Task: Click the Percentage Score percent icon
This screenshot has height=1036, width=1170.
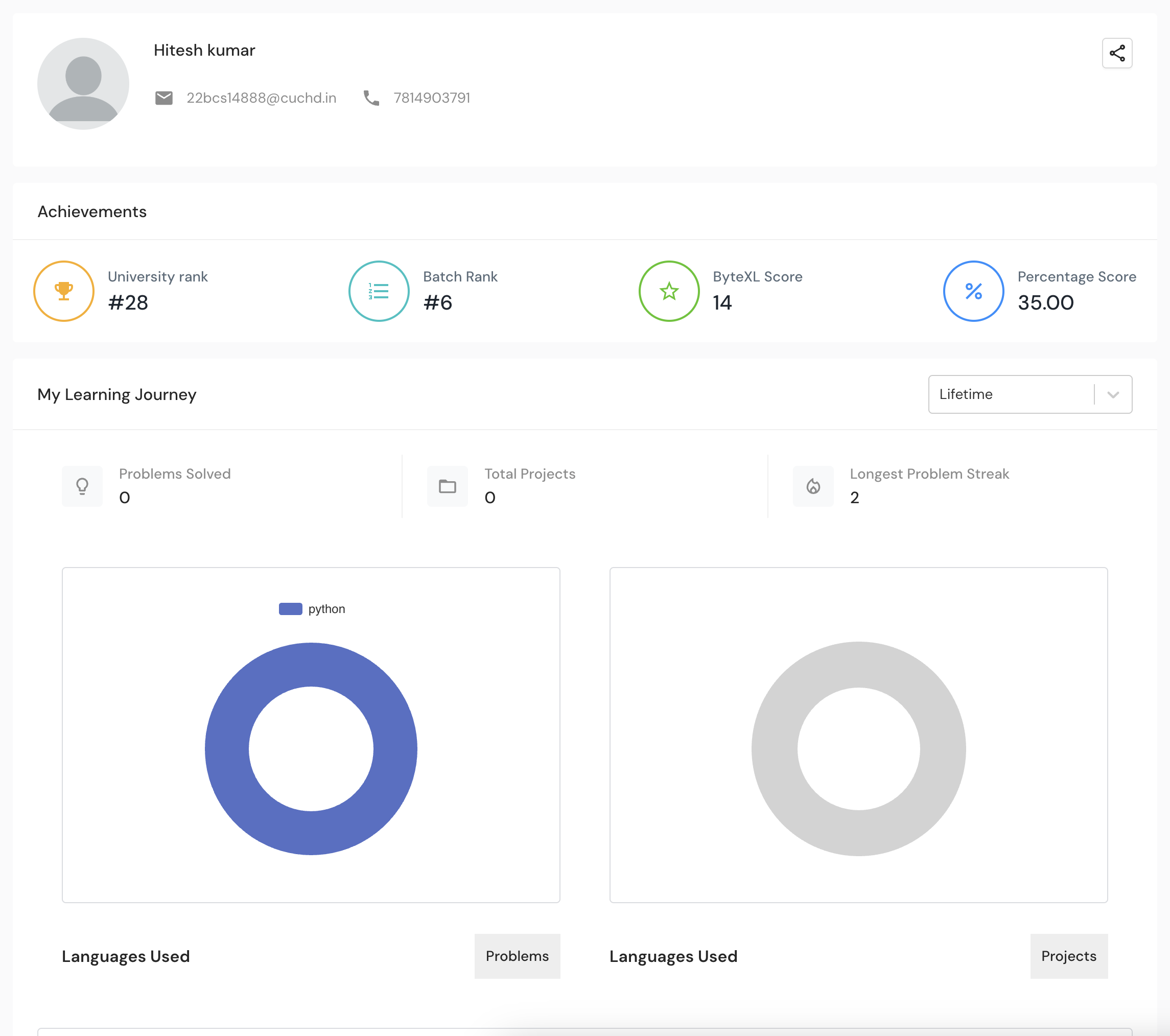Action: (973, 291)
